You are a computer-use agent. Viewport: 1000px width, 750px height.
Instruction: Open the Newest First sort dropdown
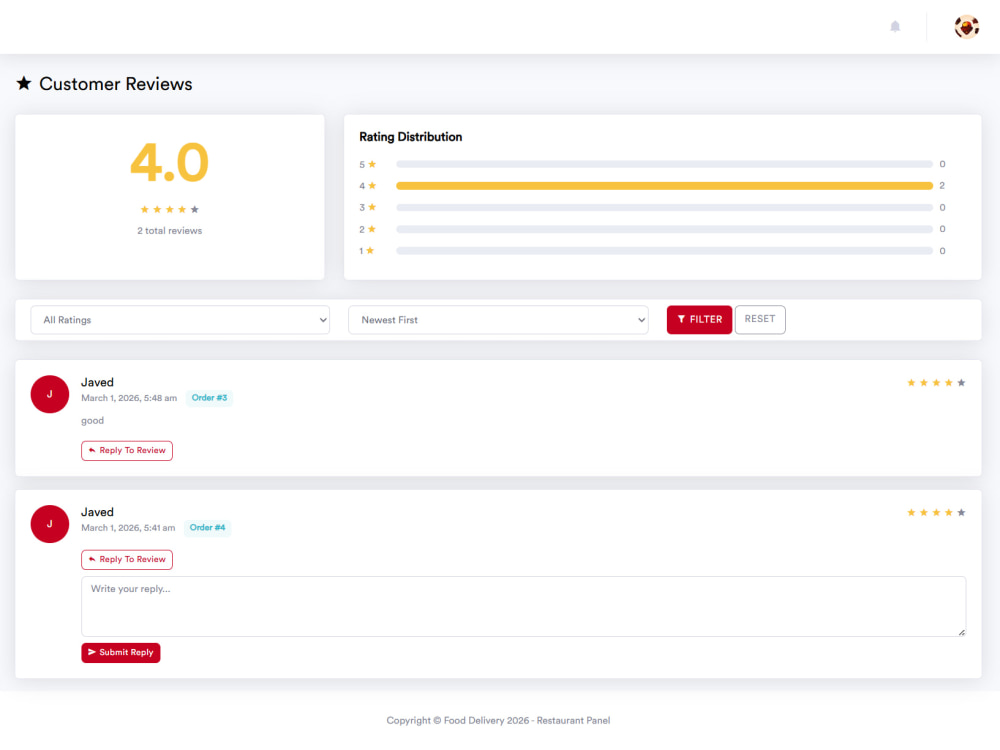click(498, 320)
